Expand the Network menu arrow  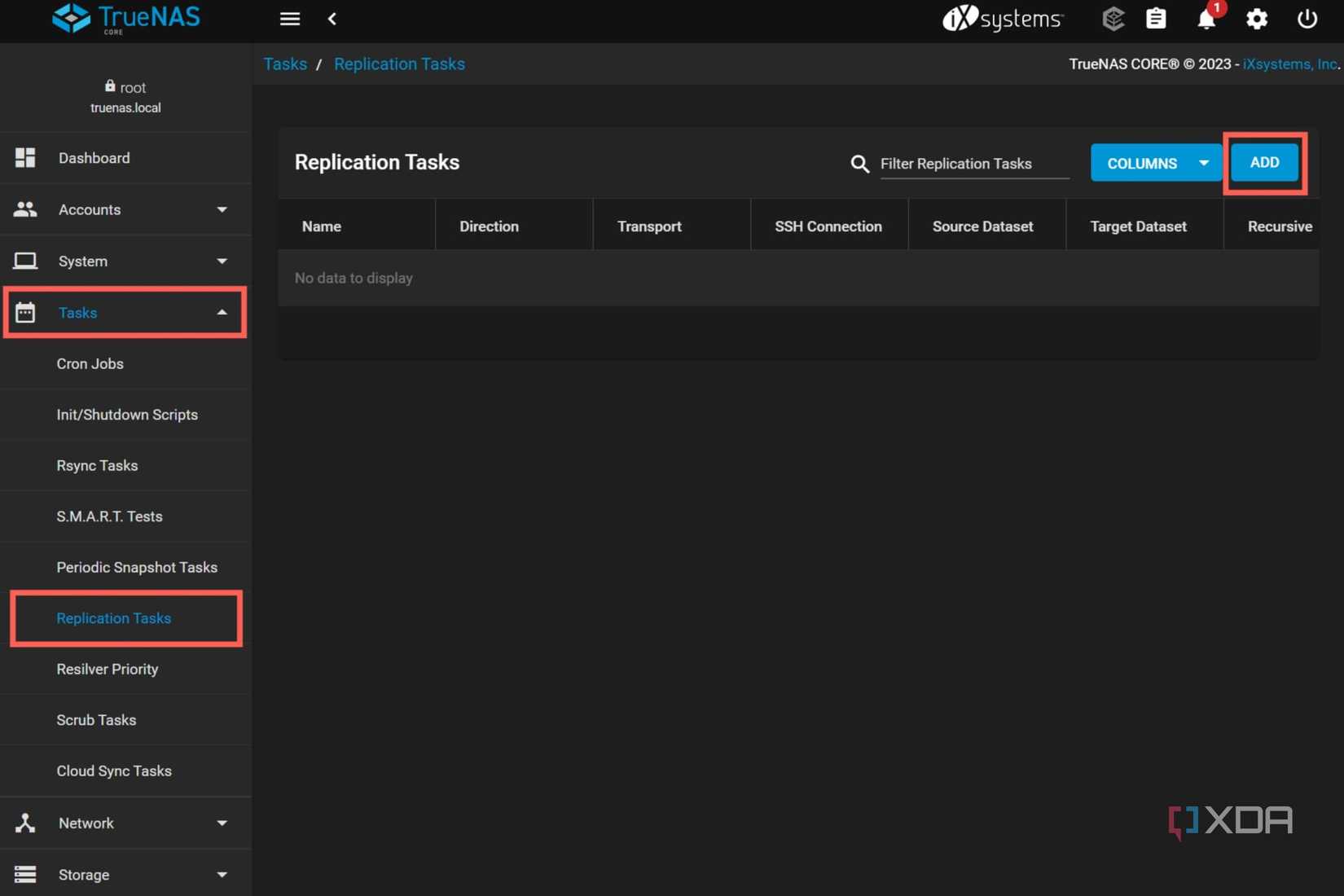click(222, 823)
